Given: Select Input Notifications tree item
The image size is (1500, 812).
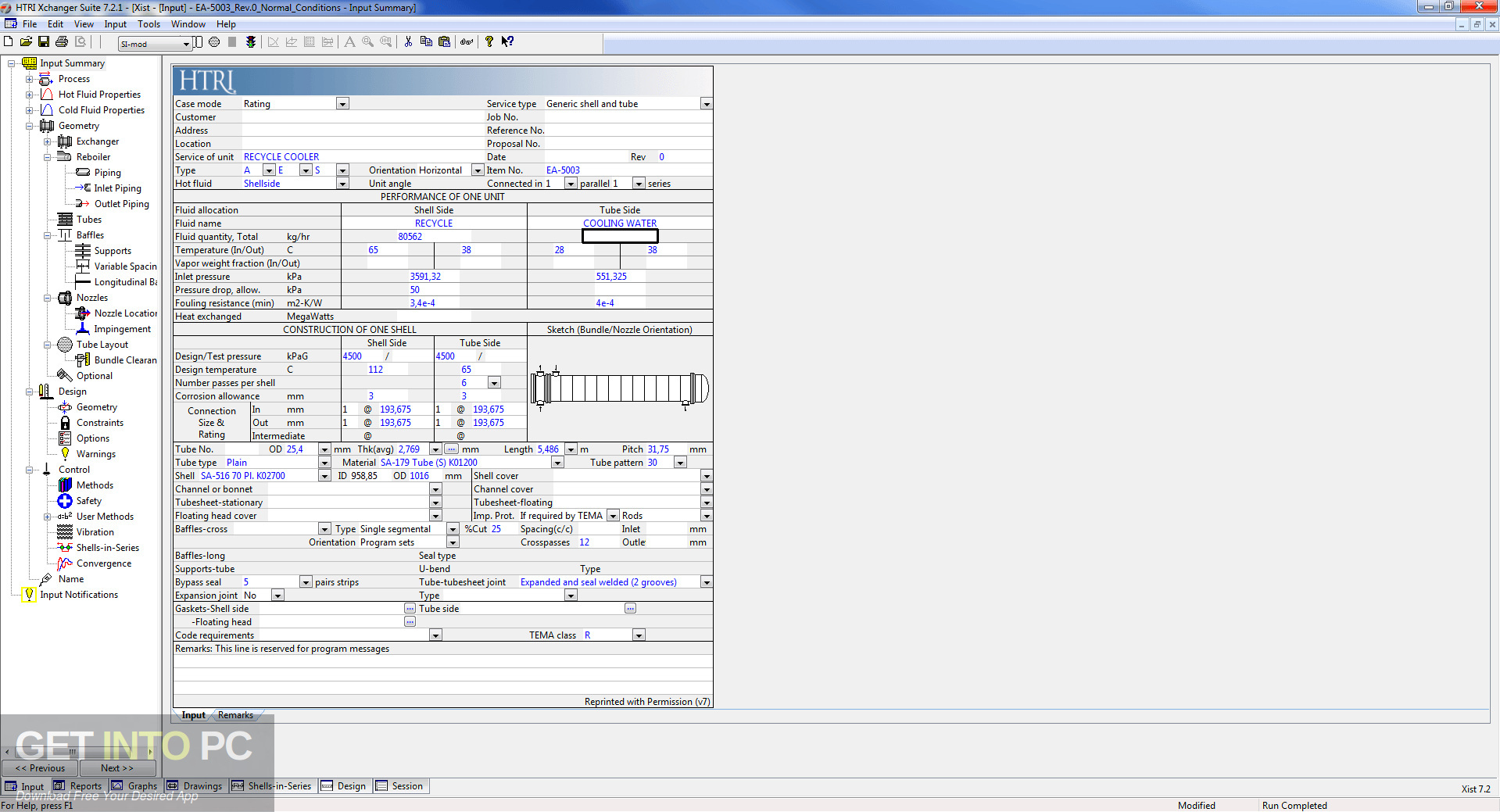Looking at the screenshot, I should click(79, 595).
